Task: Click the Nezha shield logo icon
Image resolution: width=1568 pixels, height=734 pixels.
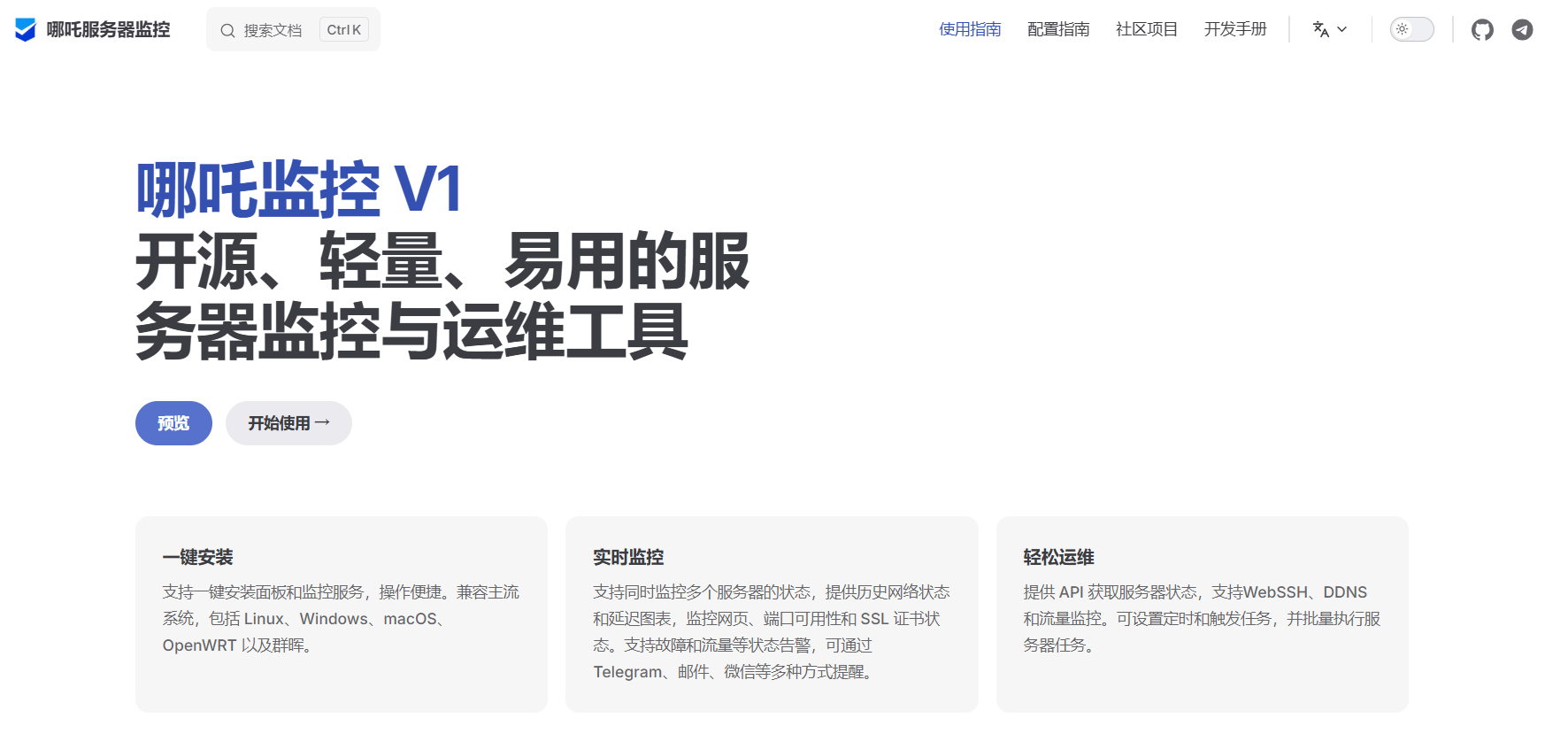Action: [26, 29]
